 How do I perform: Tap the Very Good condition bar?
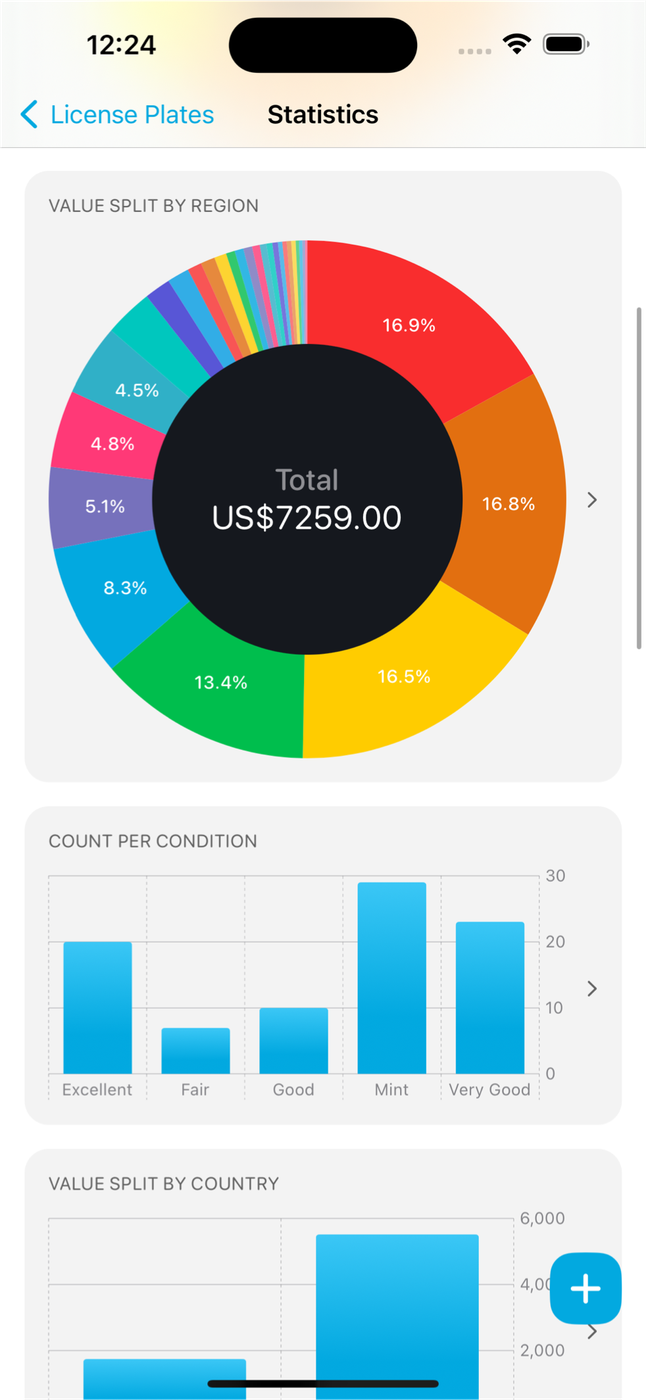pyautogui.click(x=489, y=998)
